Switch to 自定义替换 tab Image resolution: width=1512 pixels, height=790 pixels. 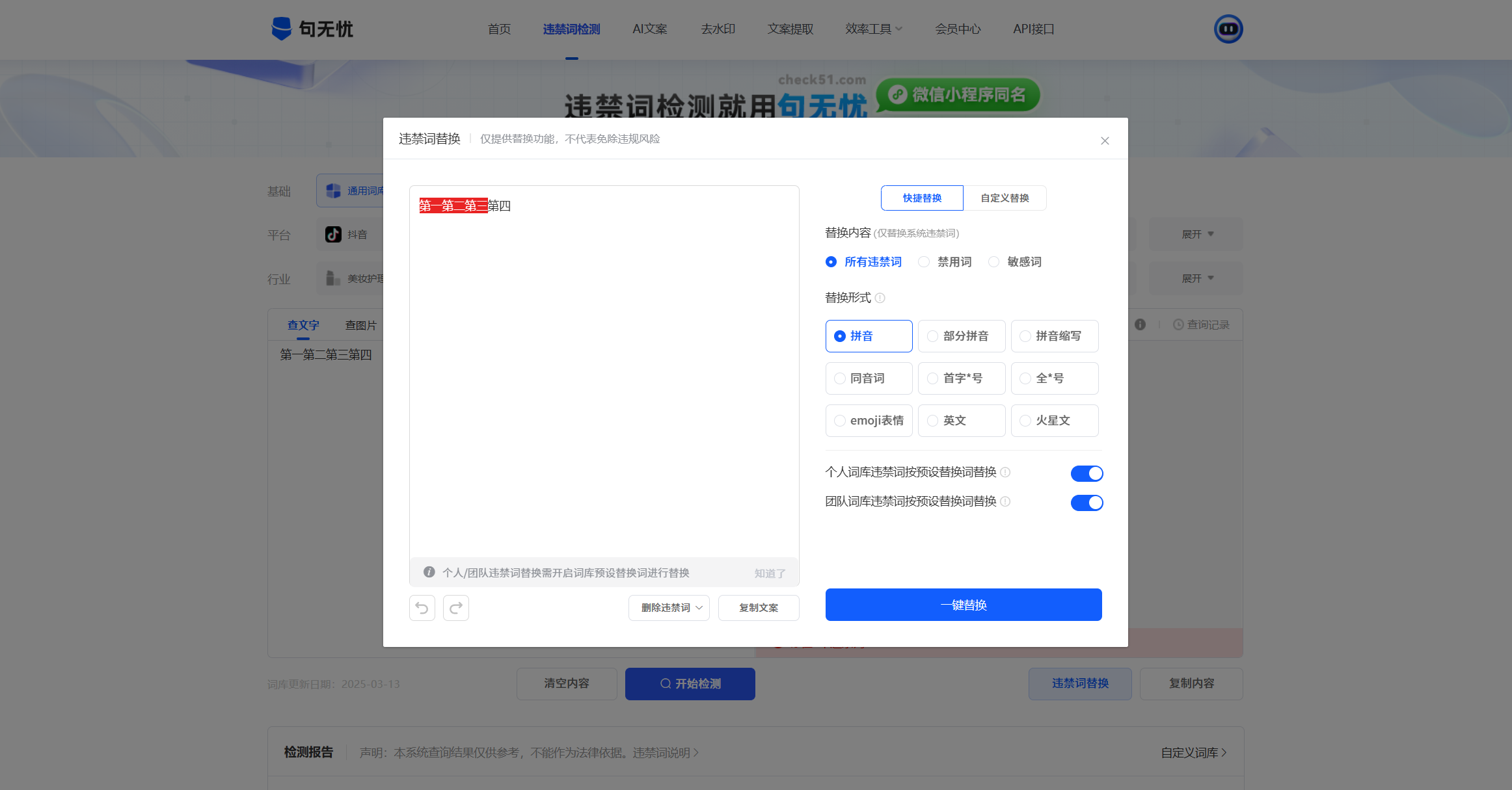point(1005,198)
